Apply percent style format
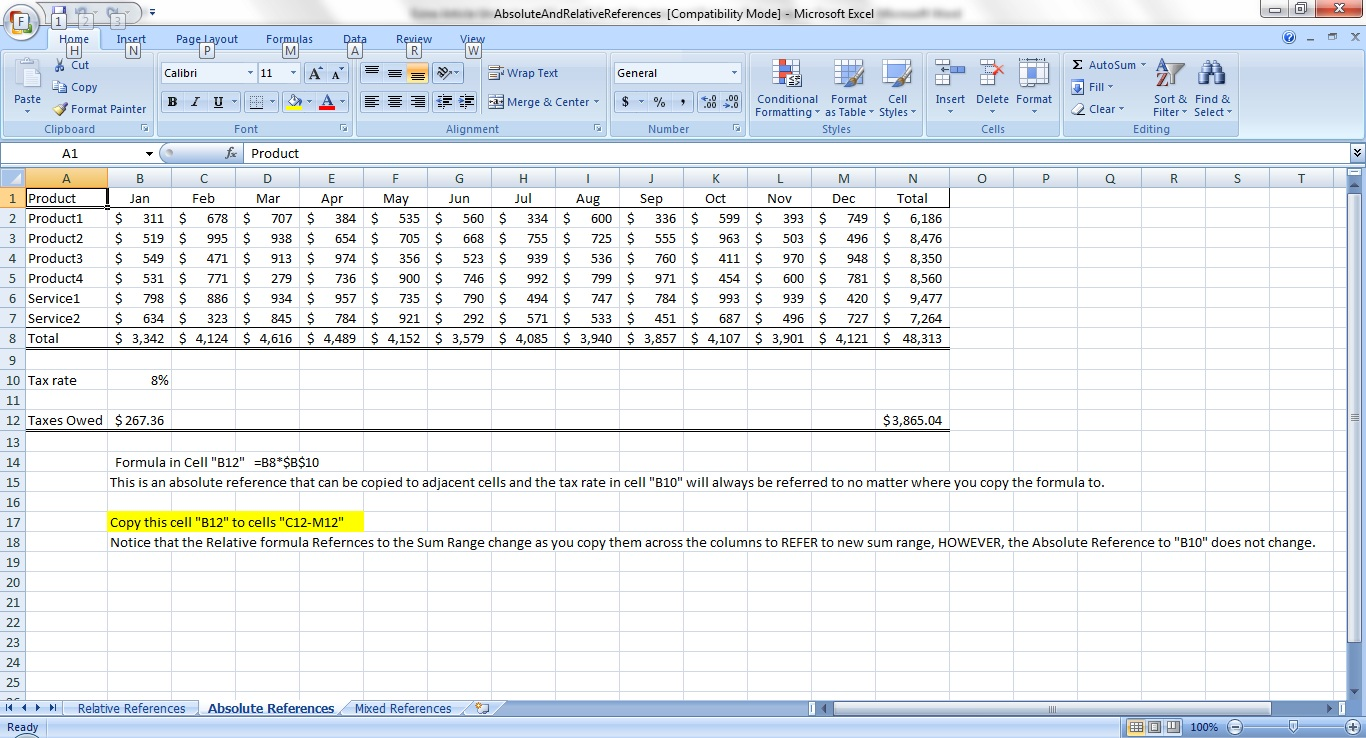 click(659, 102)
